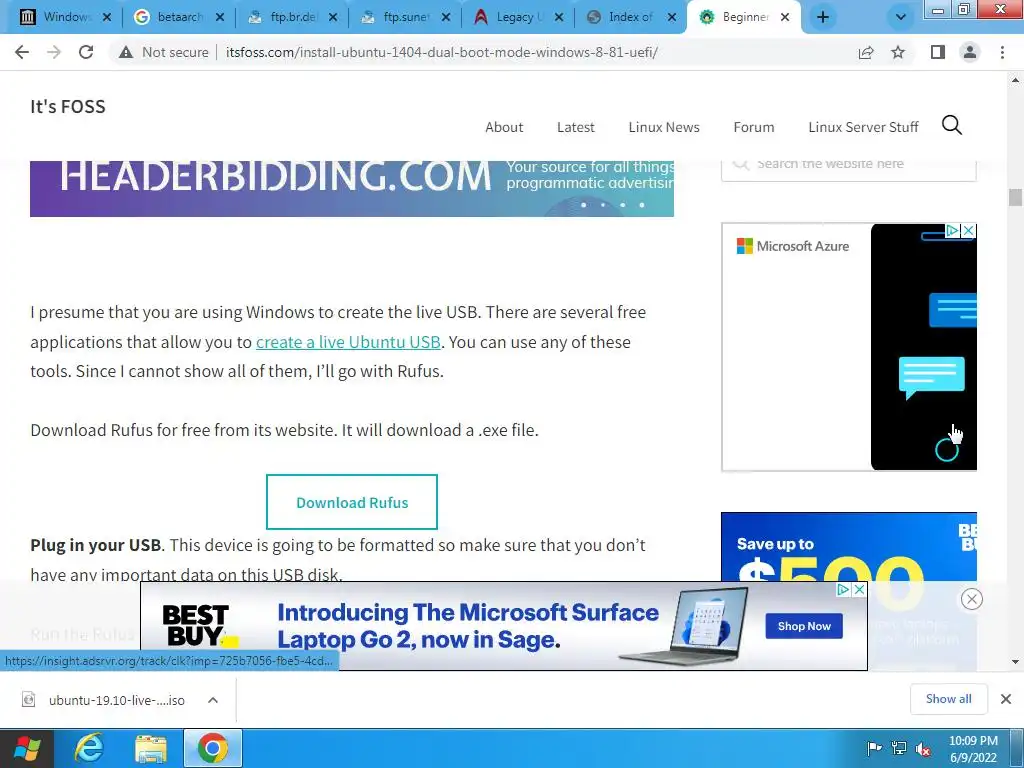
Task: Bookmark this page with the star icon
Action: 898,52
